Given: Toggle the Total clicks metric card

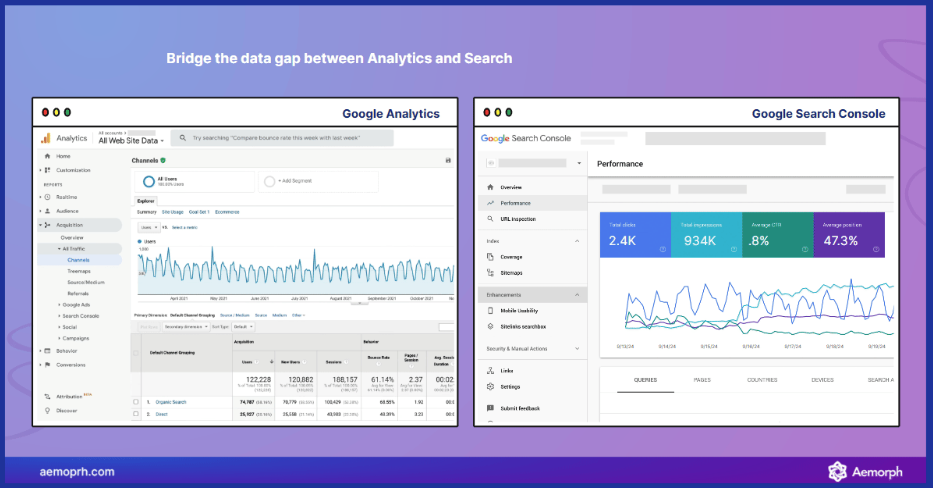Looking at the screenshot, I should pyautogui.click(x=635, y=235).
